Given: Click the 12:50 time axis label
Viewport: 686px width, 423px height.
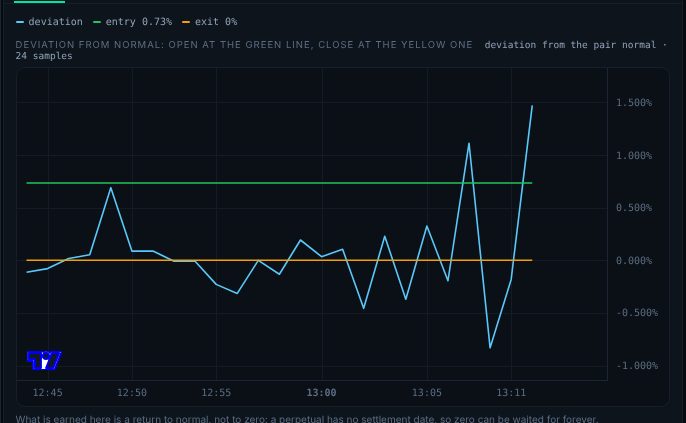Looking at the screenshot, I should click(132, 393).
